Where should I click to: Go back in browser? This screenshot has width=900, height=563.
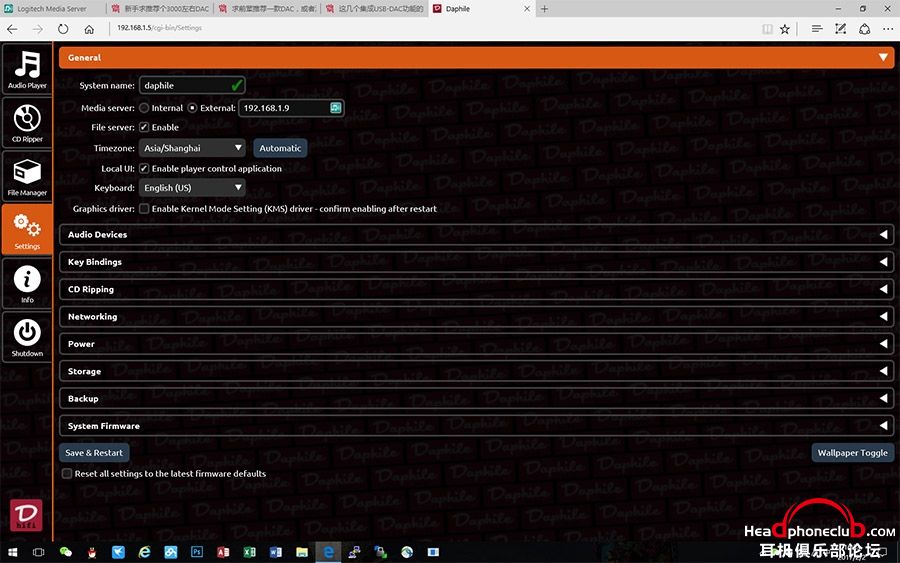coord(12,29)
